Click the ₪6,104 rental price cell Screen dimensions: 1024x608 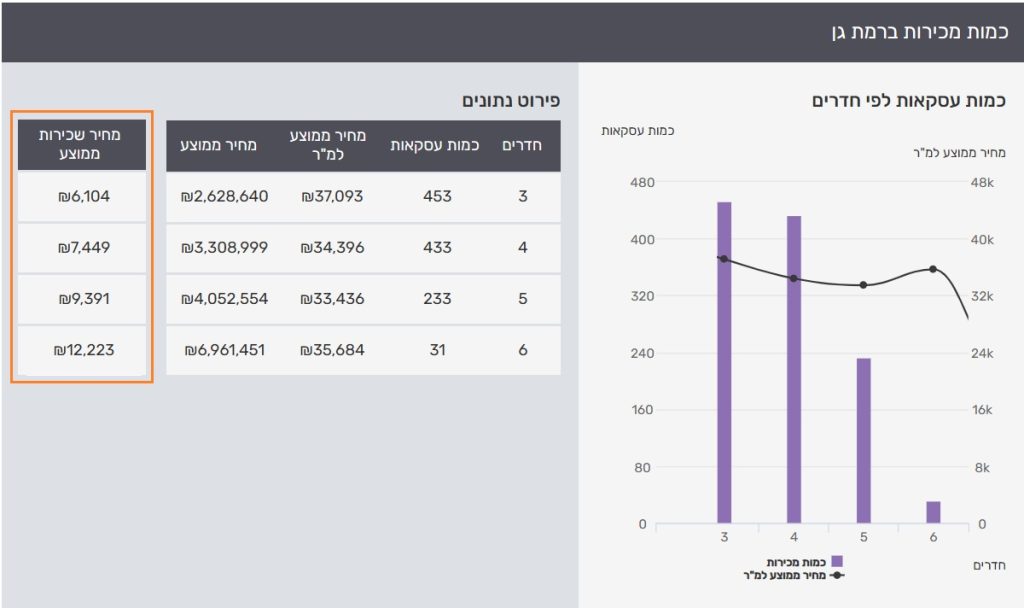82,197
